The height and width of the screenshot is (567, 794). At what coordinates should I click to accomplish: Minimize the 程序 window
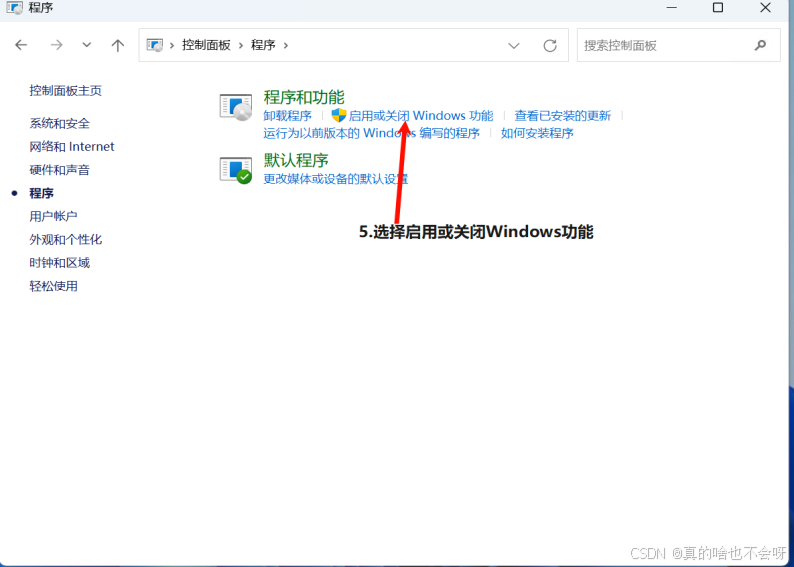[x=672, y=8]
